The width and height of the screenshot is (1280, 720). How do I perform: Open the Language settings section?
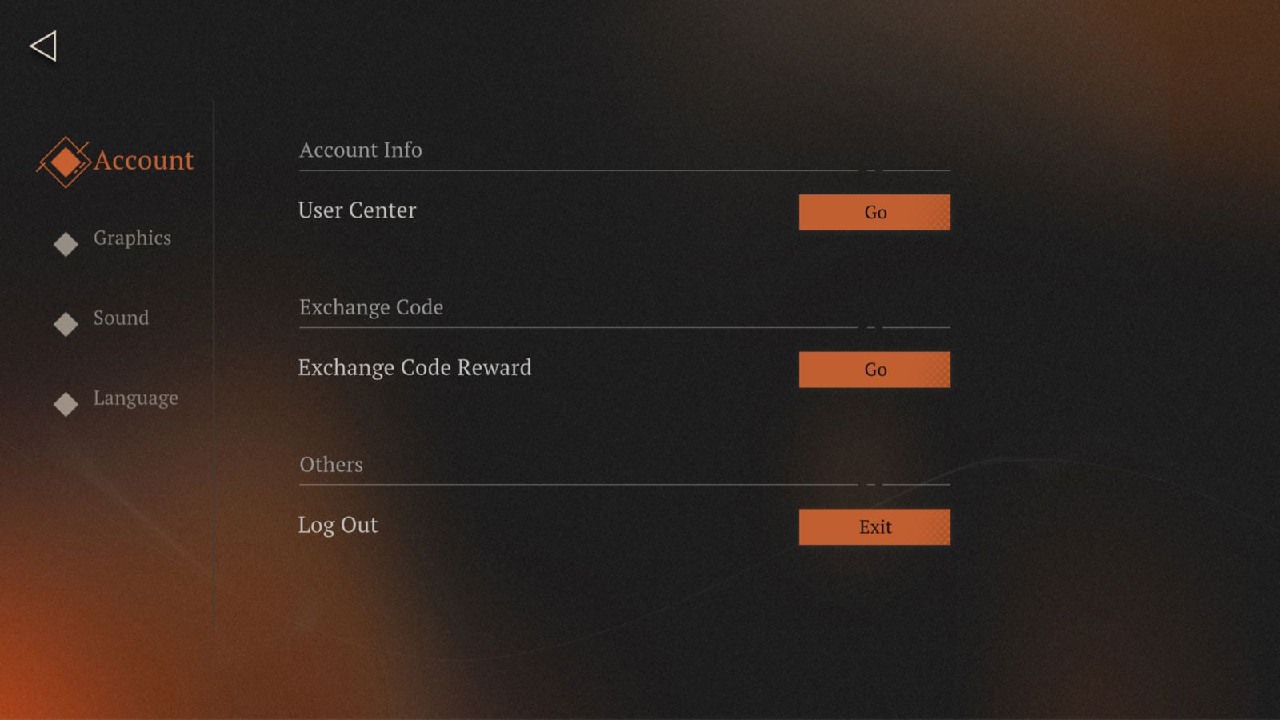tap(135, 398)
